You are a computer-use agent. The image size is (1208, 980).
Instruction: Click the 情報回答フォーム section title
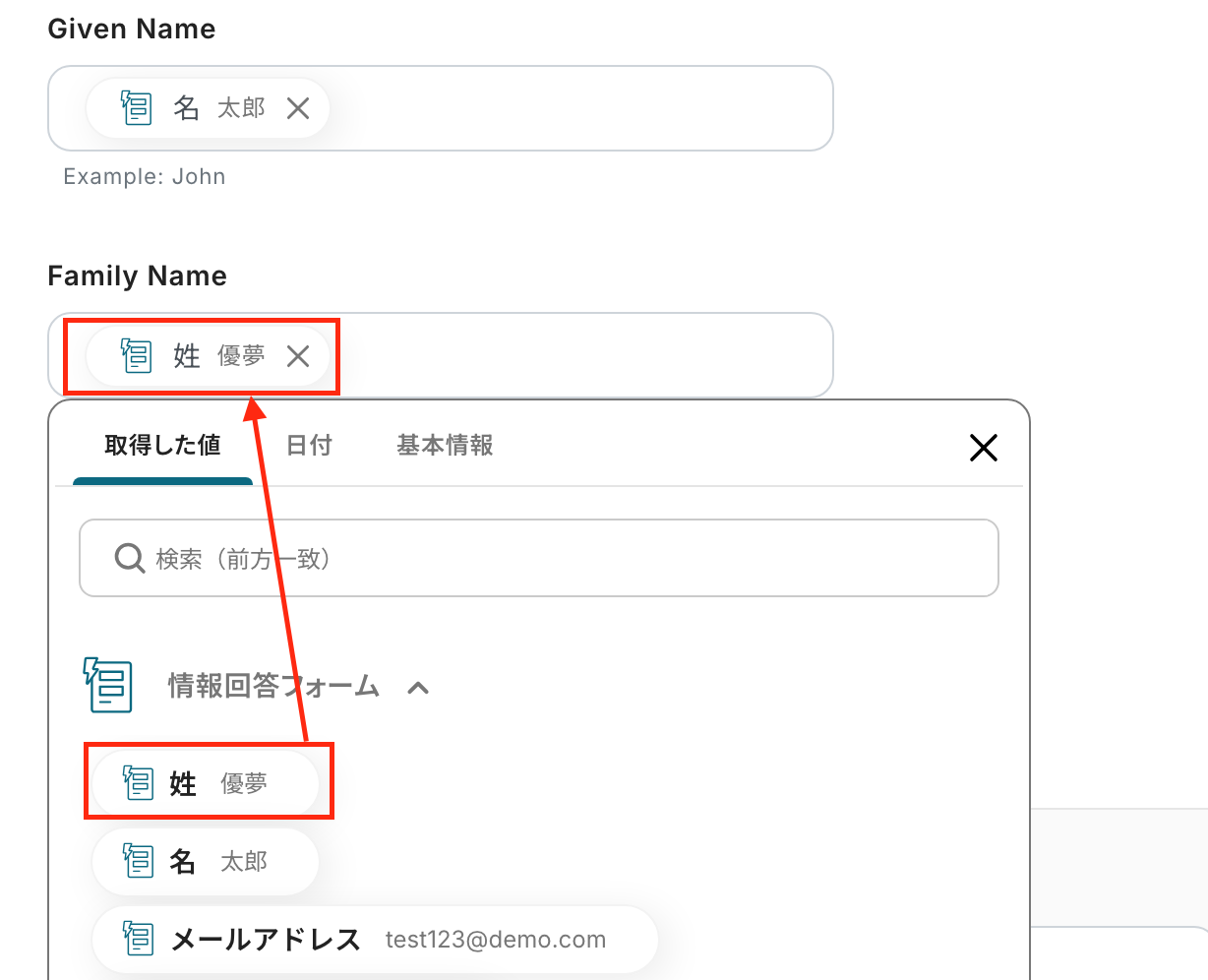pos(273,686)
